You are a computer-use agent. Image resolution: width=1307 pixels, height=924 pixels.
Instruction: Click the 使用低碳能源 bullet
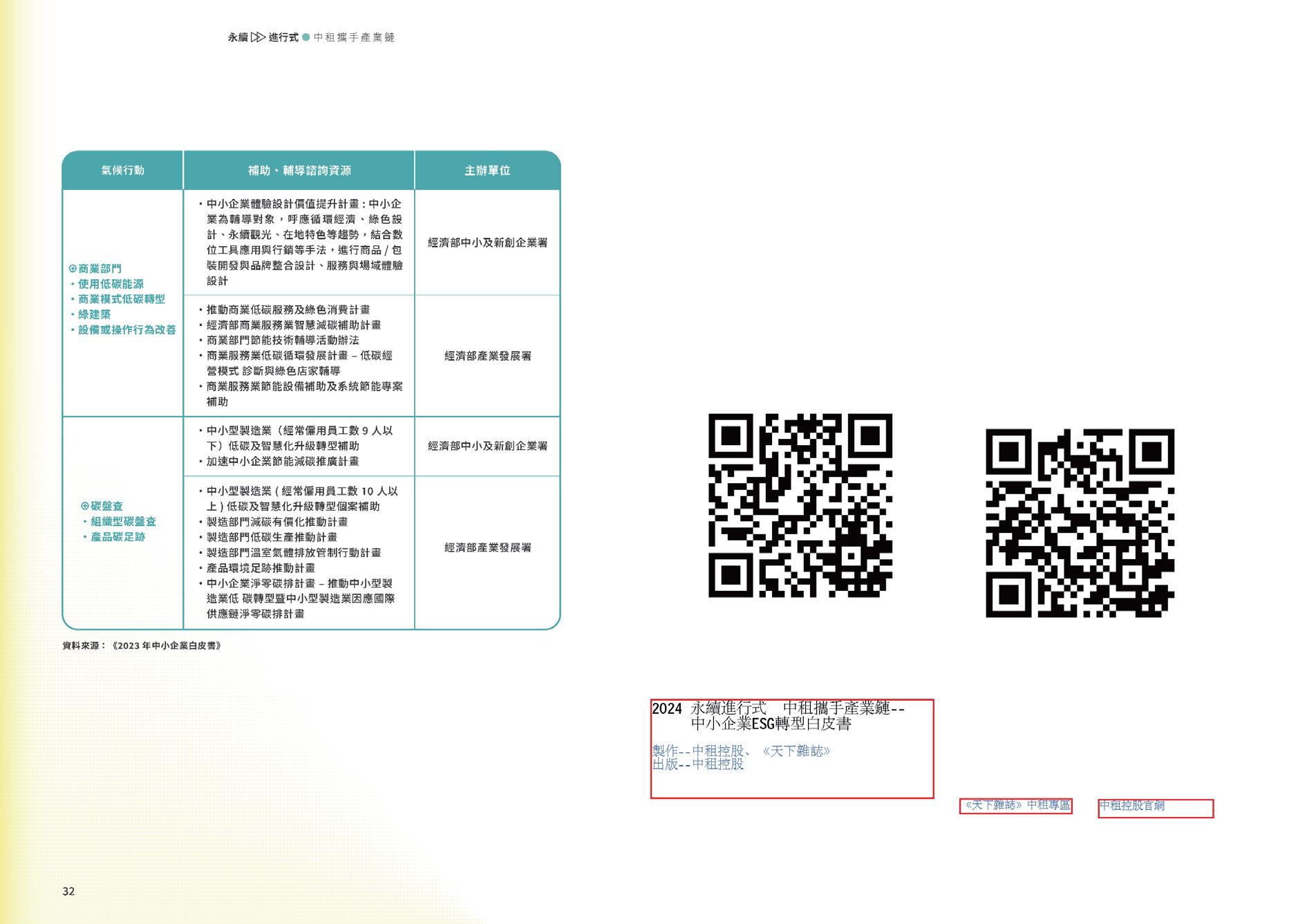(x=107, y=284)
